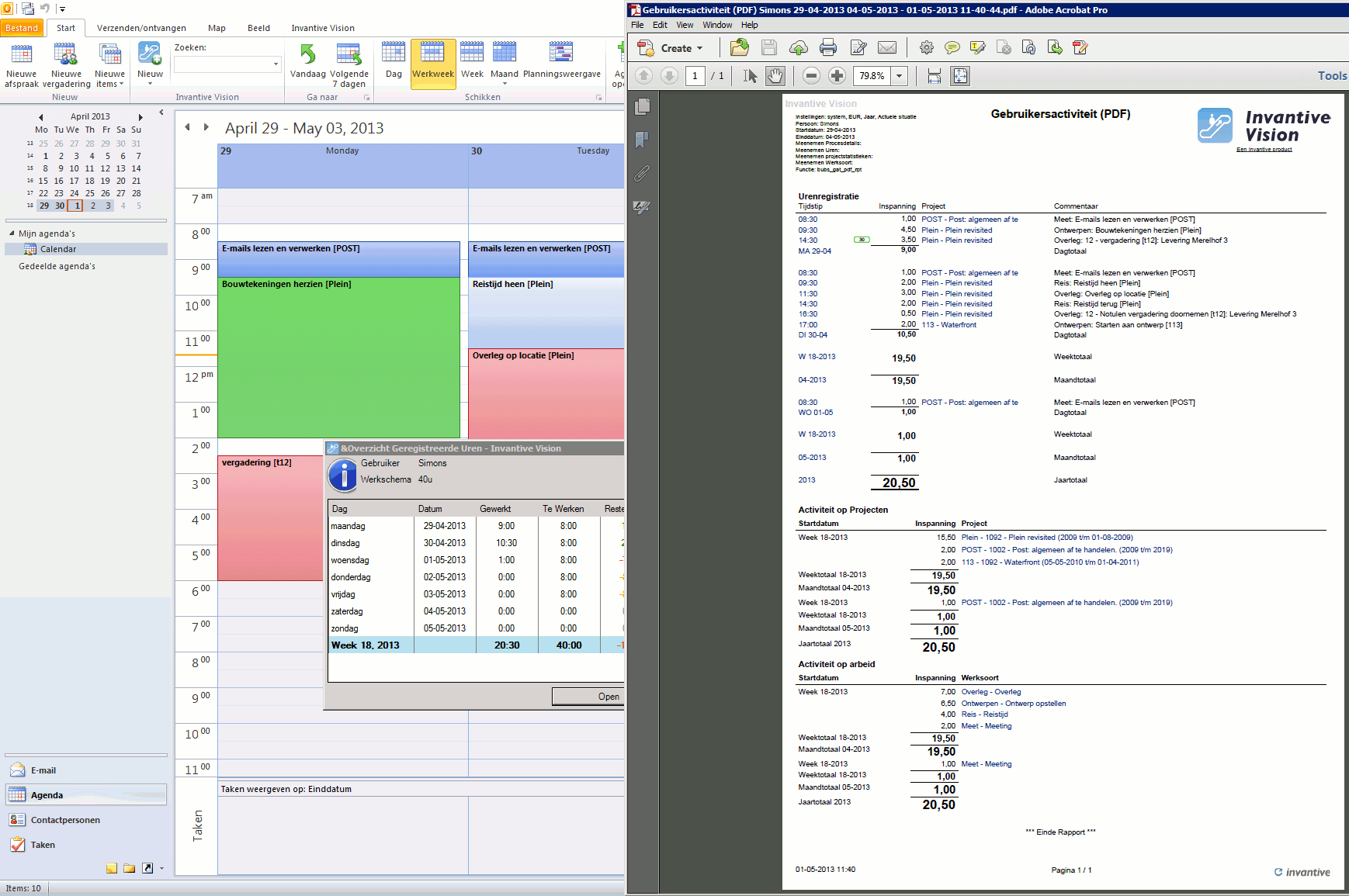Click the upload to cloud icon in Acrobat
The image size is (1349, 896).
798,48
